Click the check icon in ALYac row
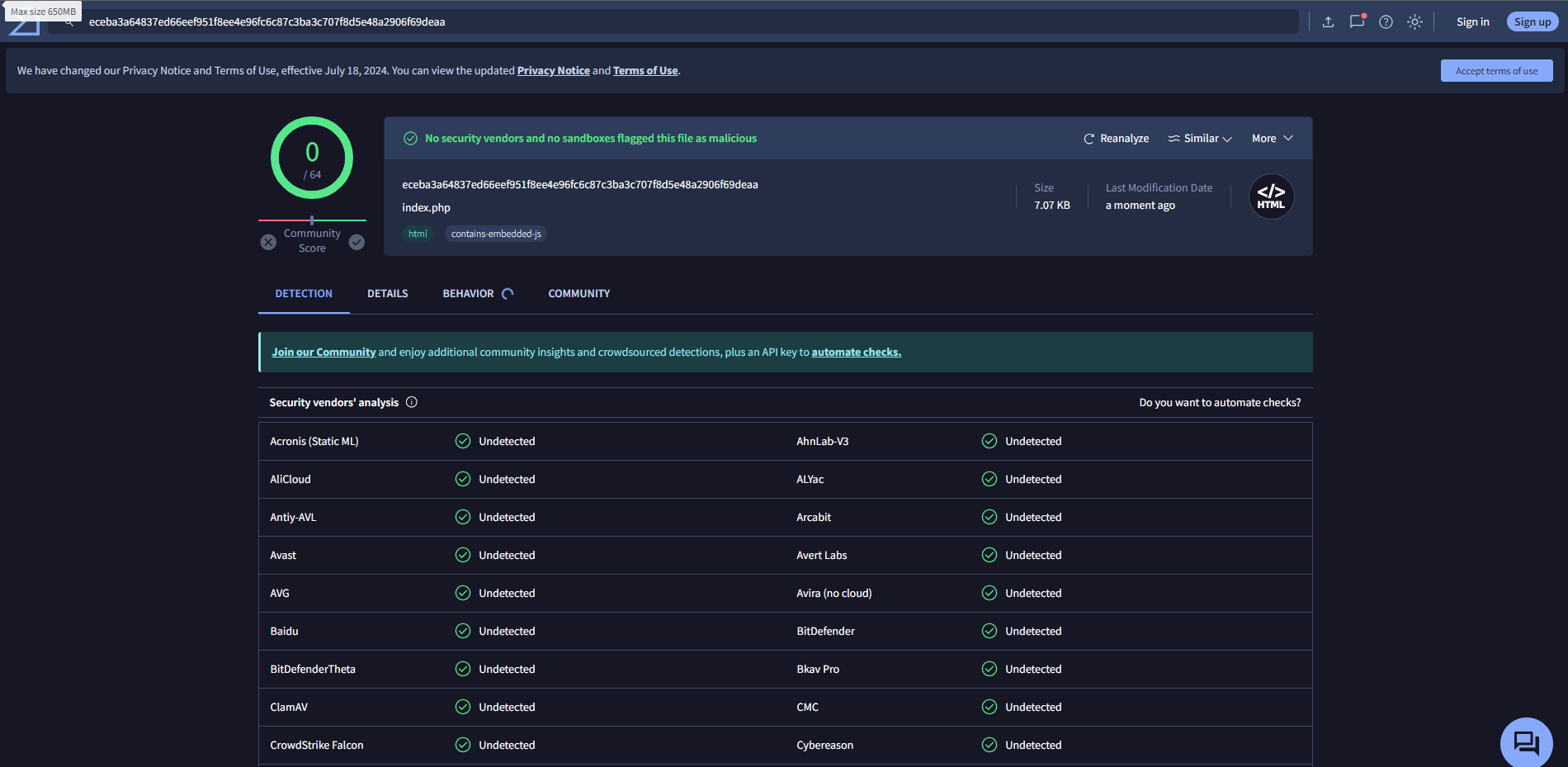 tap(989, 479)
